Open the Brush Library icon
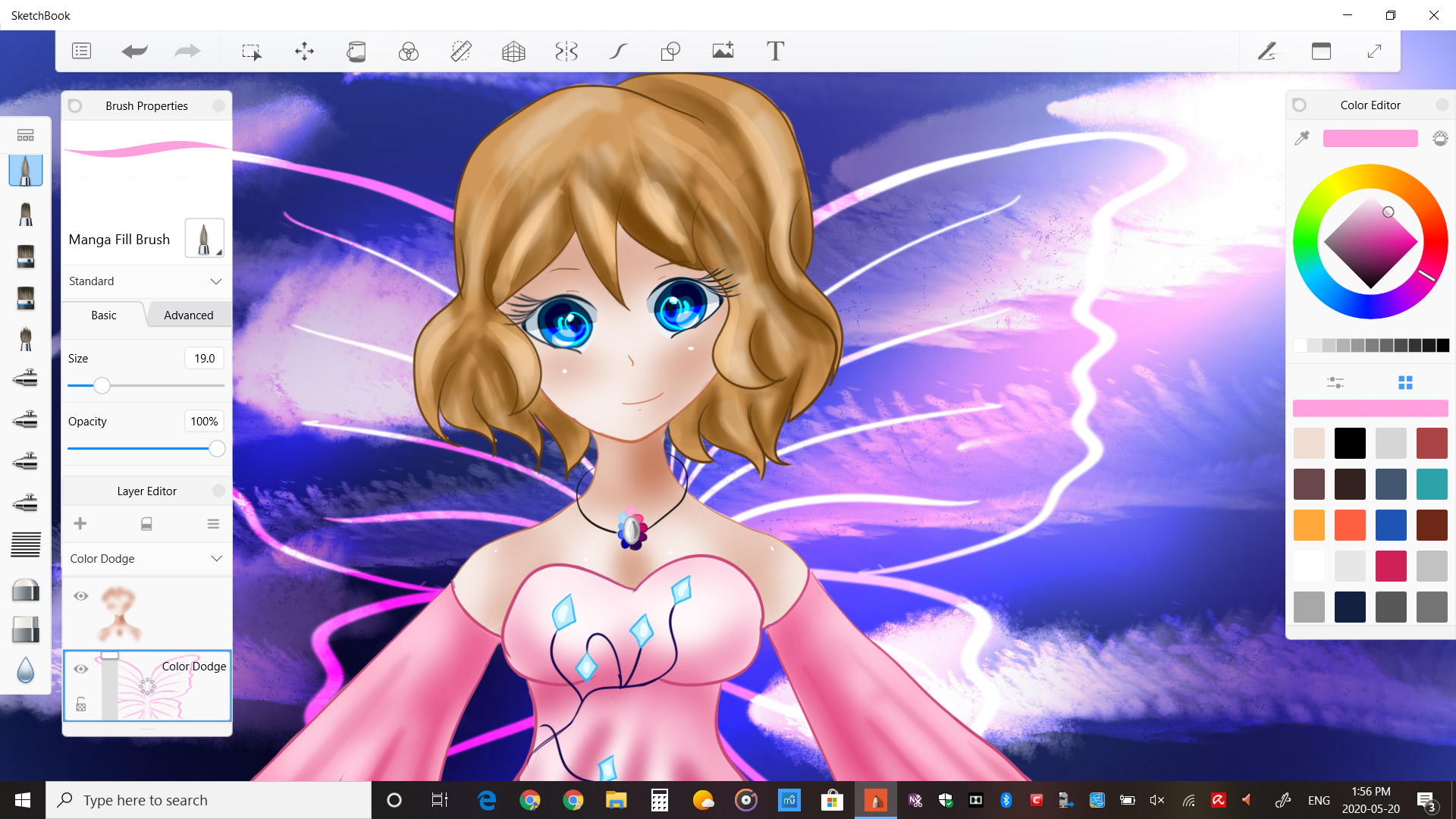The width and height of the screenshot is (1456, 819). click(25, 135)
